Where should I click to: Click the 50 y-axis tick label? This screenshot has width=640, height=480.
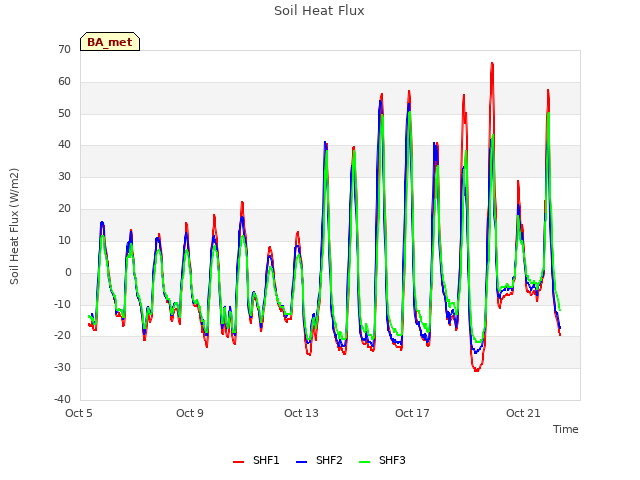click(x=64, y=113)
